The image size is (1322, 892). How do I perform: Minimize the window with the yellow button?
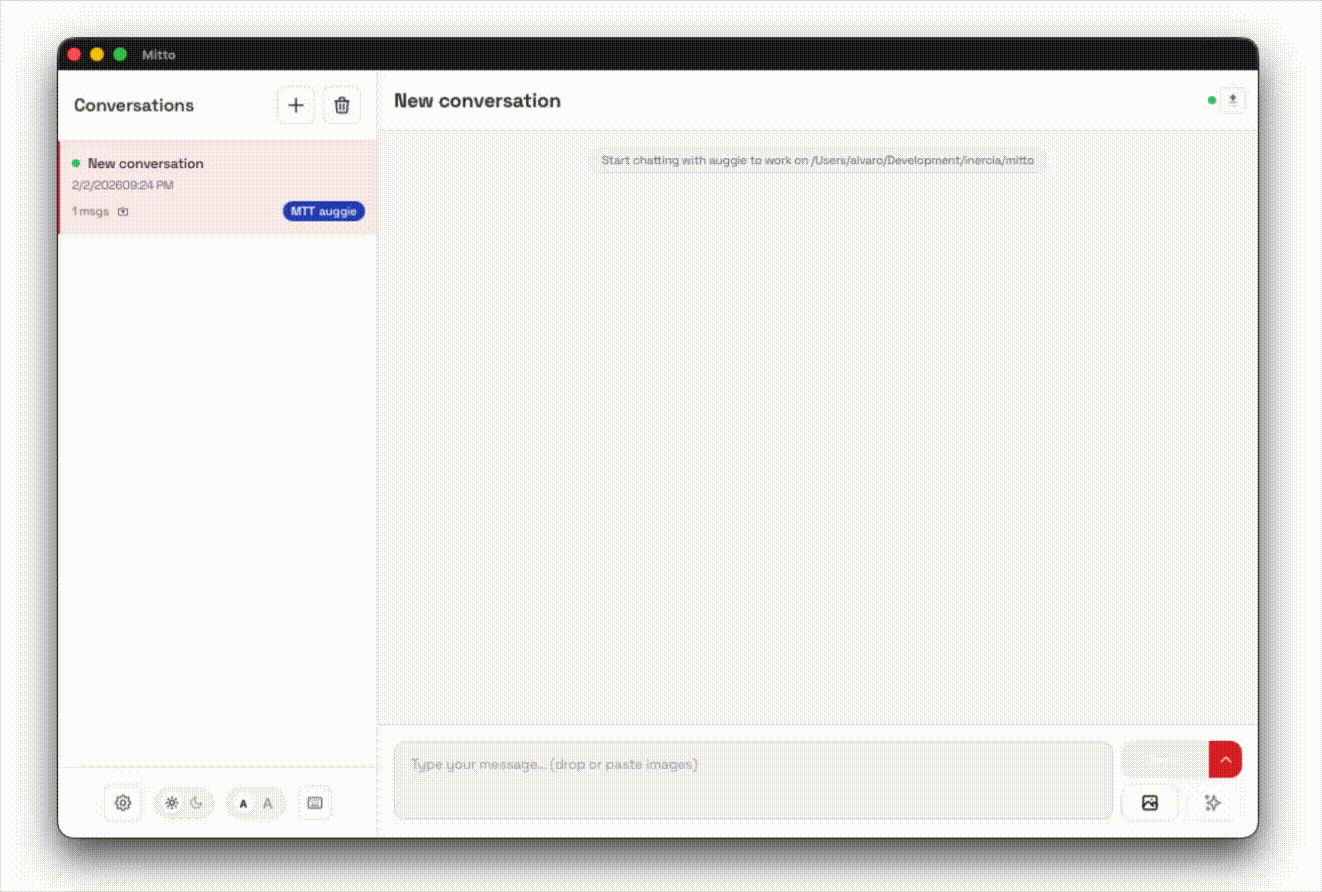pyautogui.click(x=97, y=54)
